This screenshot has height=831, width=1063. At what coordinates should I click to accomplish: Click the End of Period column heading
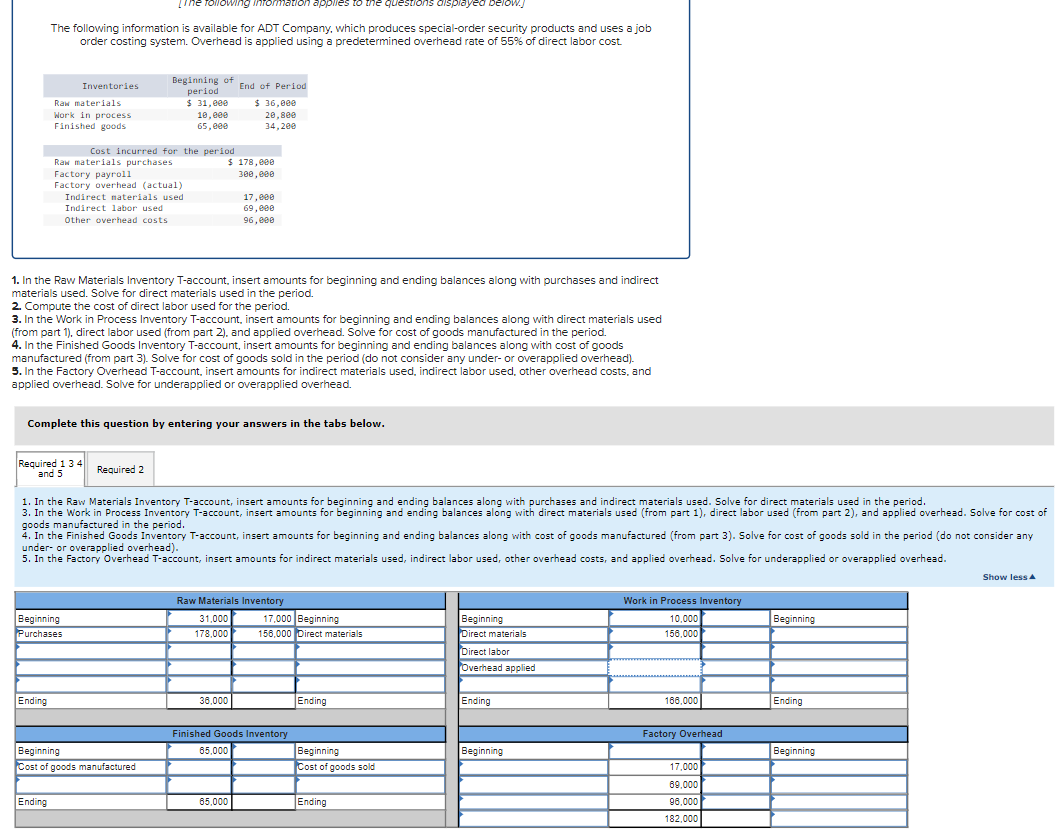273,86
